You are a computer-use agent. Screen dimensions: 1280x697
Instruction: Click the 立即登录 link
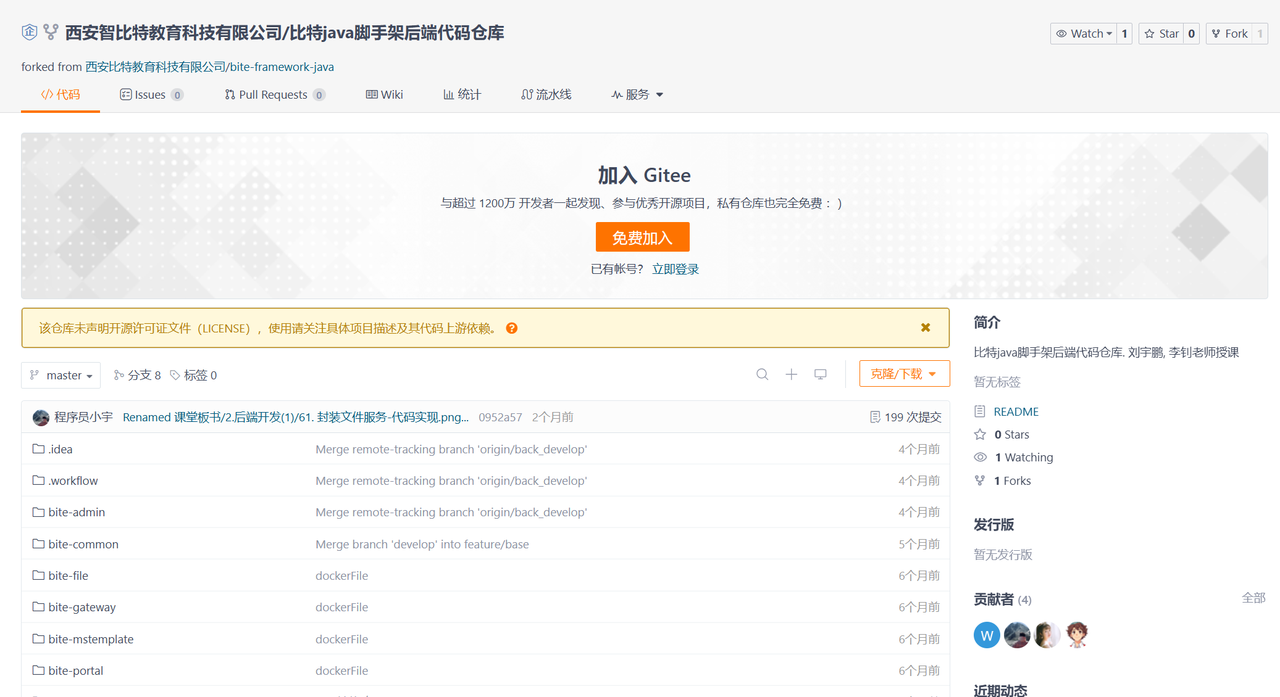pyautogui.click(x=675, y=269)
